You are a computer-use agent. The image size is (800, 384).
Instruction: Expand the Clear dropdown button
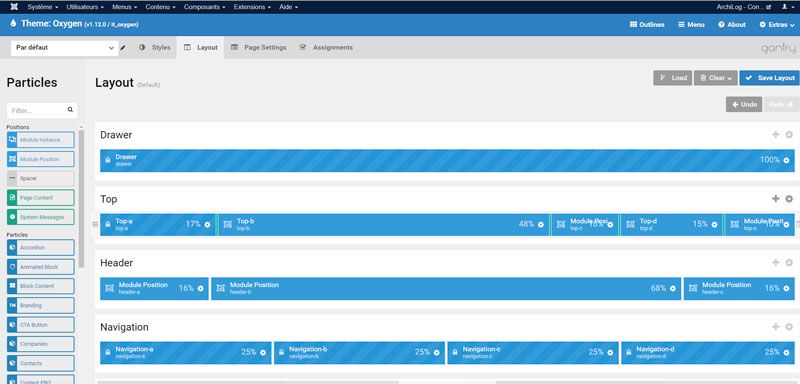[x=716, y=78]
